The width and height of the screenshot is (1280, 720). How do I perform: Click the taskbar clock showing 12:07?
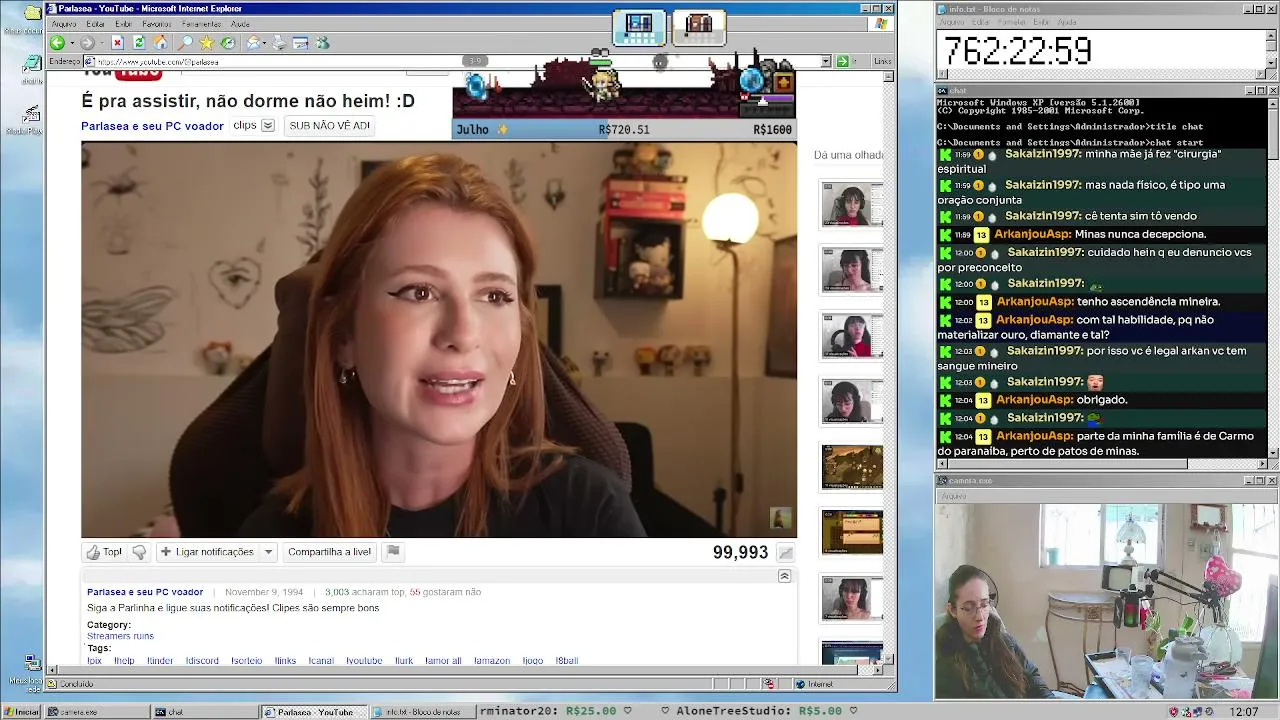1244,712
